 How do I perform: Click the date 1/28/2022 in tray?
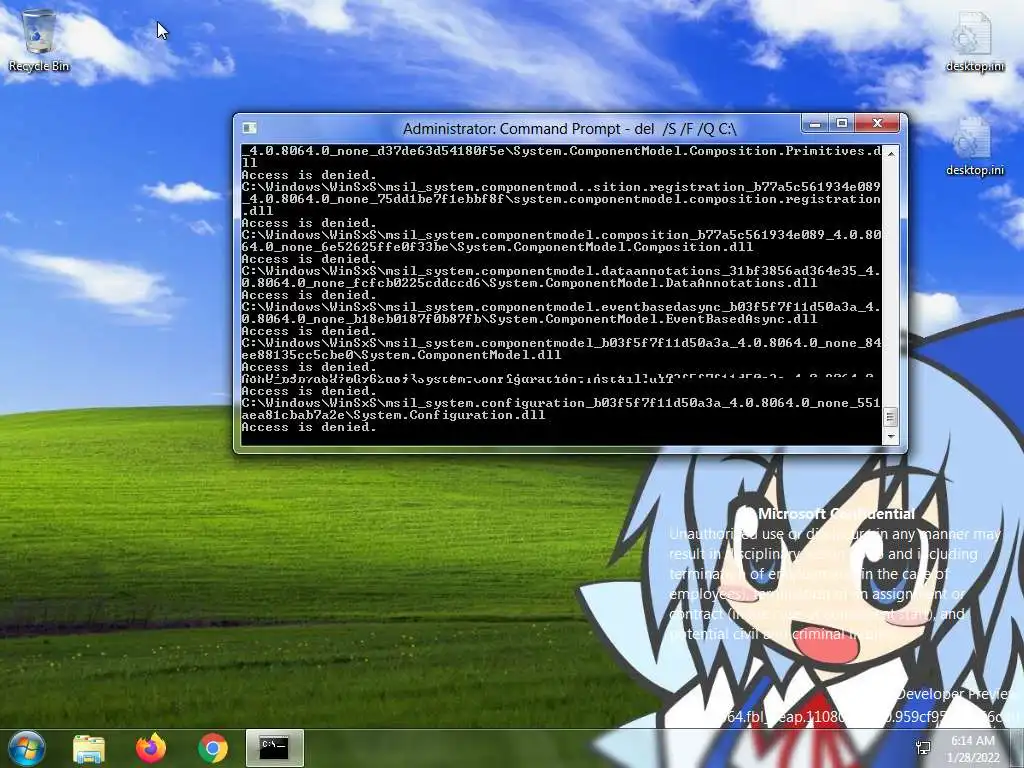click(x=972, y=758)
